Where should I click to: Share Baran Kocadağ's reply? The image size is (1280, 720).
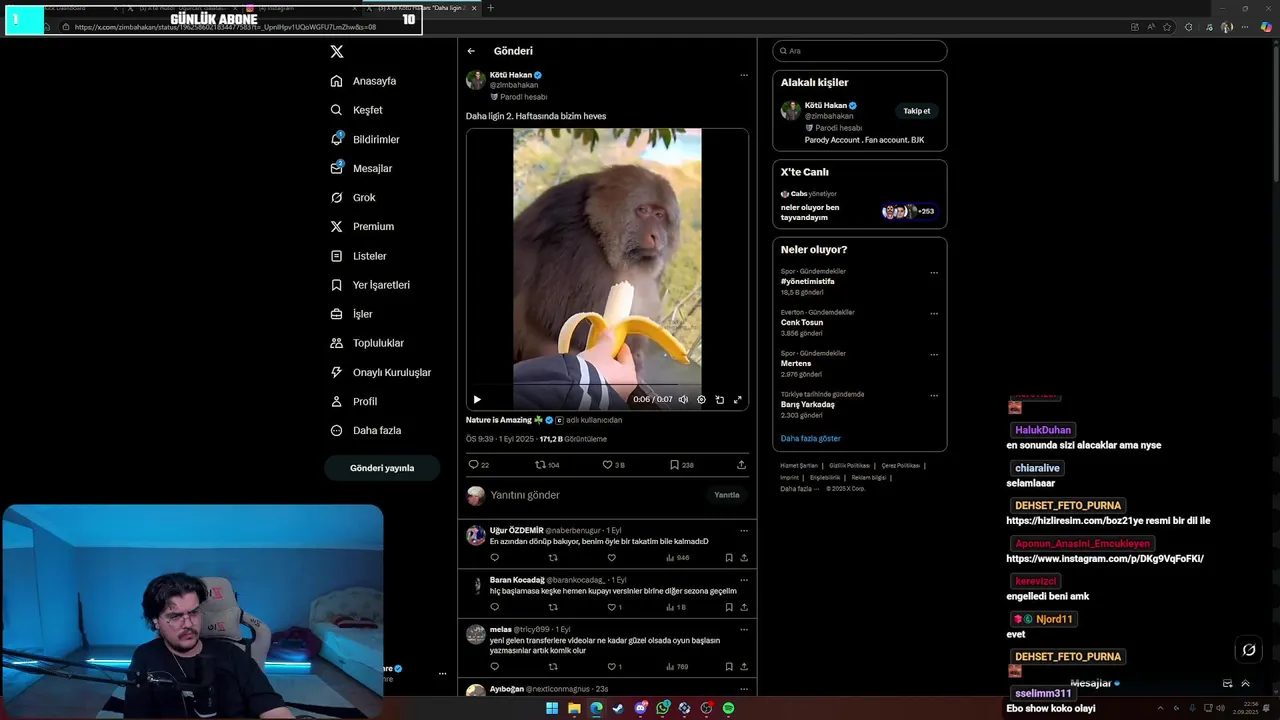[743, 607]
